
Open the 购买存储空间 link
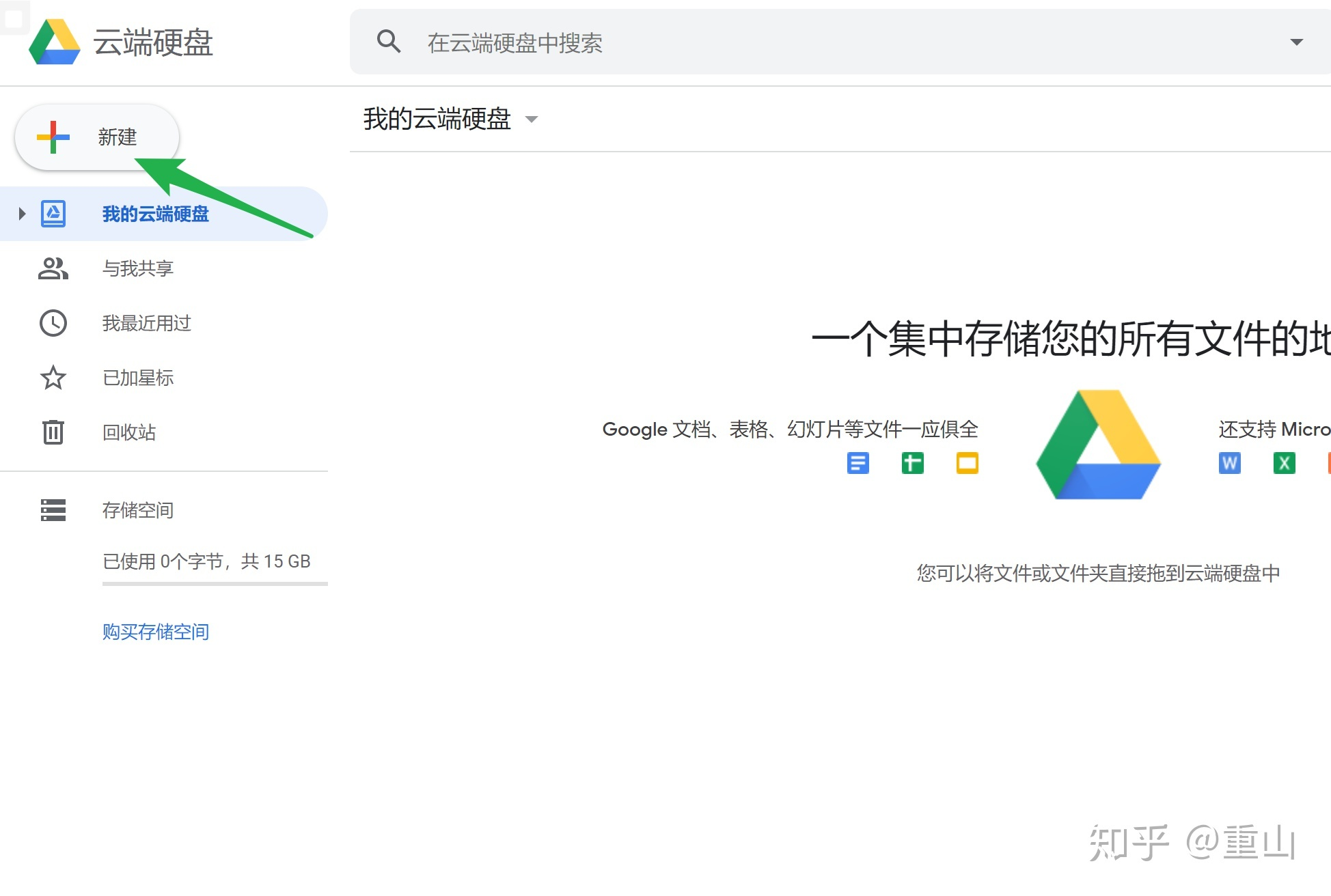[156, 632]
